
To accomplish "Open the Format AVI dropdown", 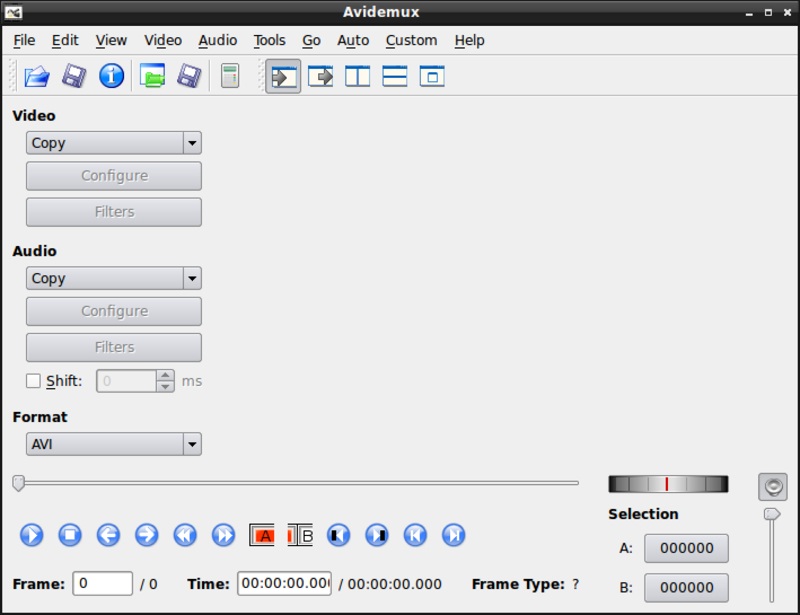I will click(x=114, y=444).
